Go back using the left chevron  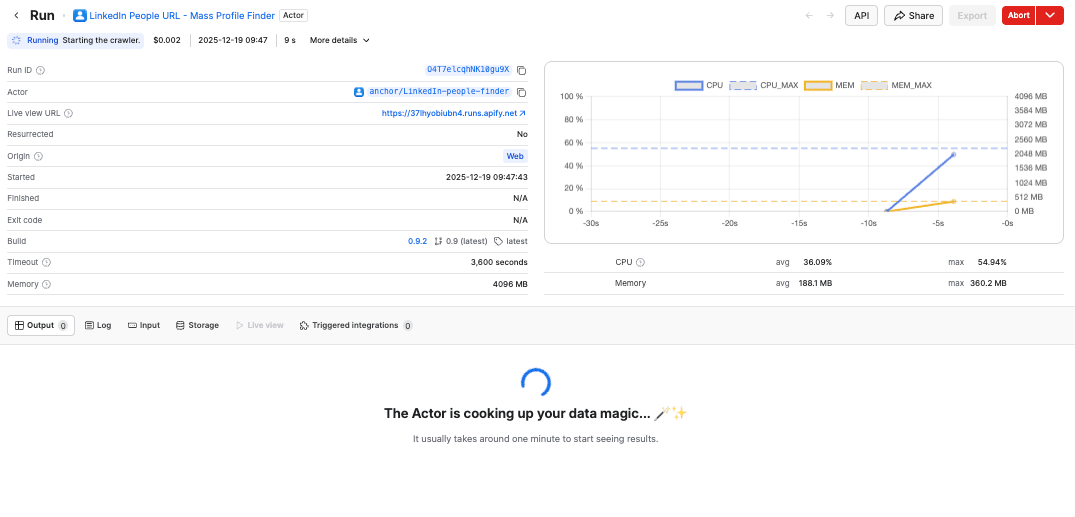point(16,15)
